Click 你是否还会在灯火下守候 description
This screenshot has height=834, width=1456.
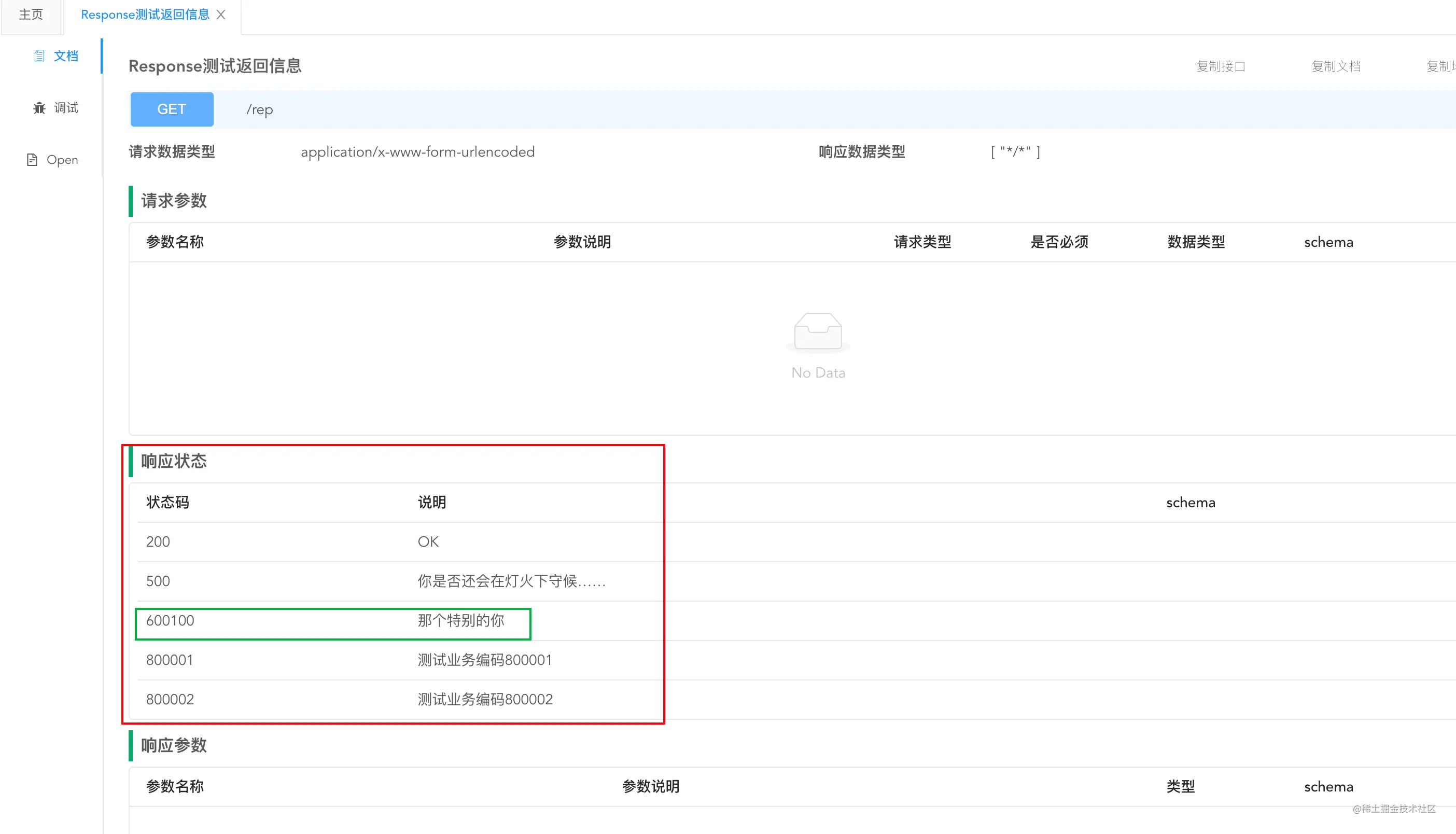511,581
